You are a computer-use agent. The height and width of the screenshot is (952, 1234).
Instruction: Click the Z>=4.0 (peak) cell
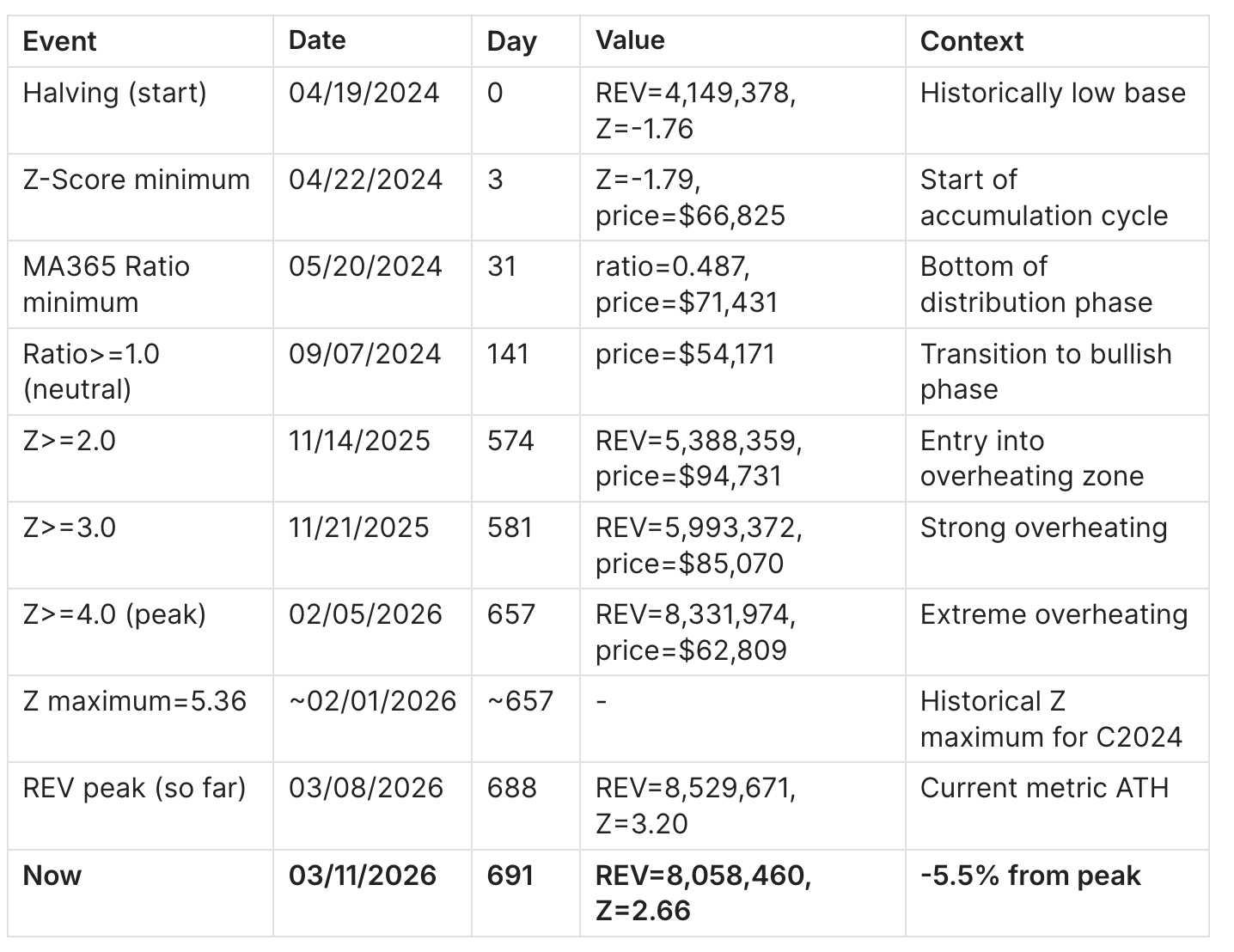pos(114,614)
